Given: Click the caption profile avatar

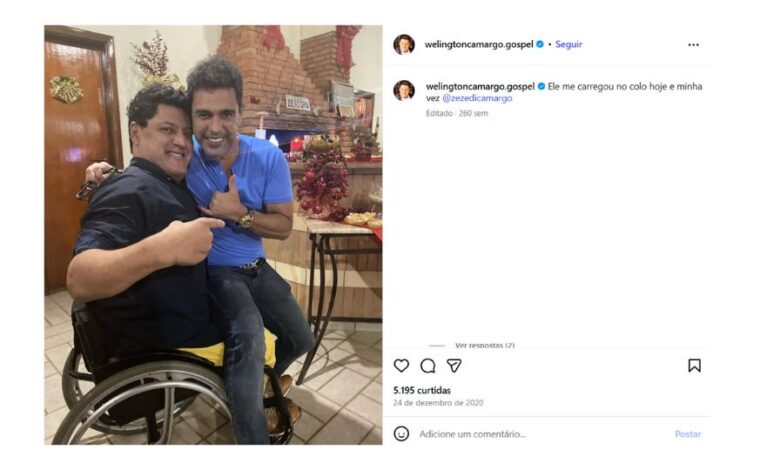Looking at the screenshot, I should coord(404,91).
